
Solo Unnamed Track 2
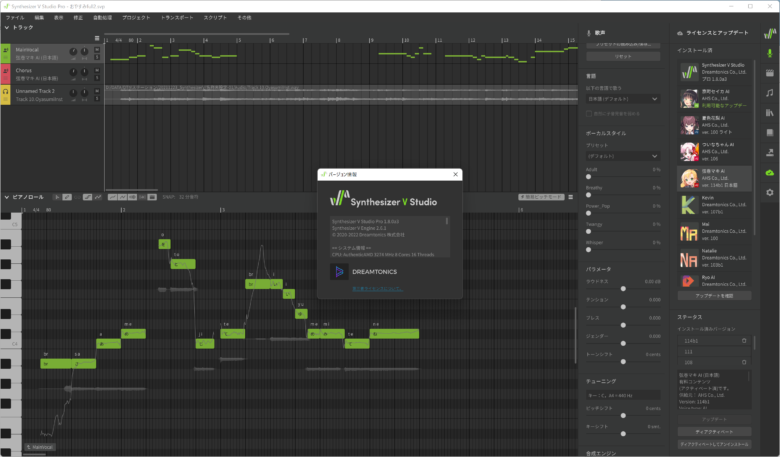97,98
